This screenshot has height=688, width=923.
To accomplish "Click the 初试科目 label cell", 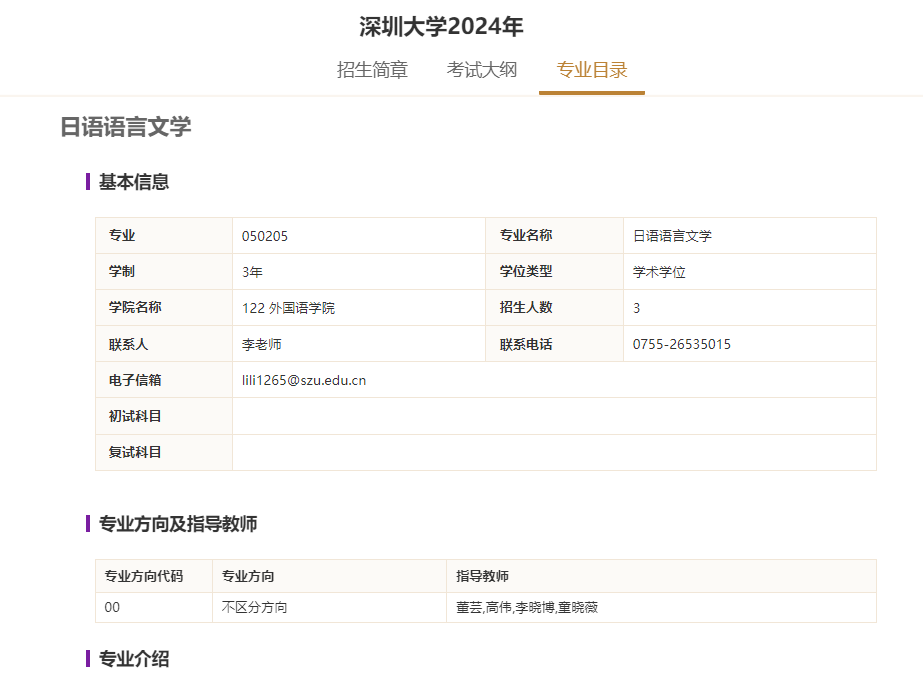I will [164, 416].
